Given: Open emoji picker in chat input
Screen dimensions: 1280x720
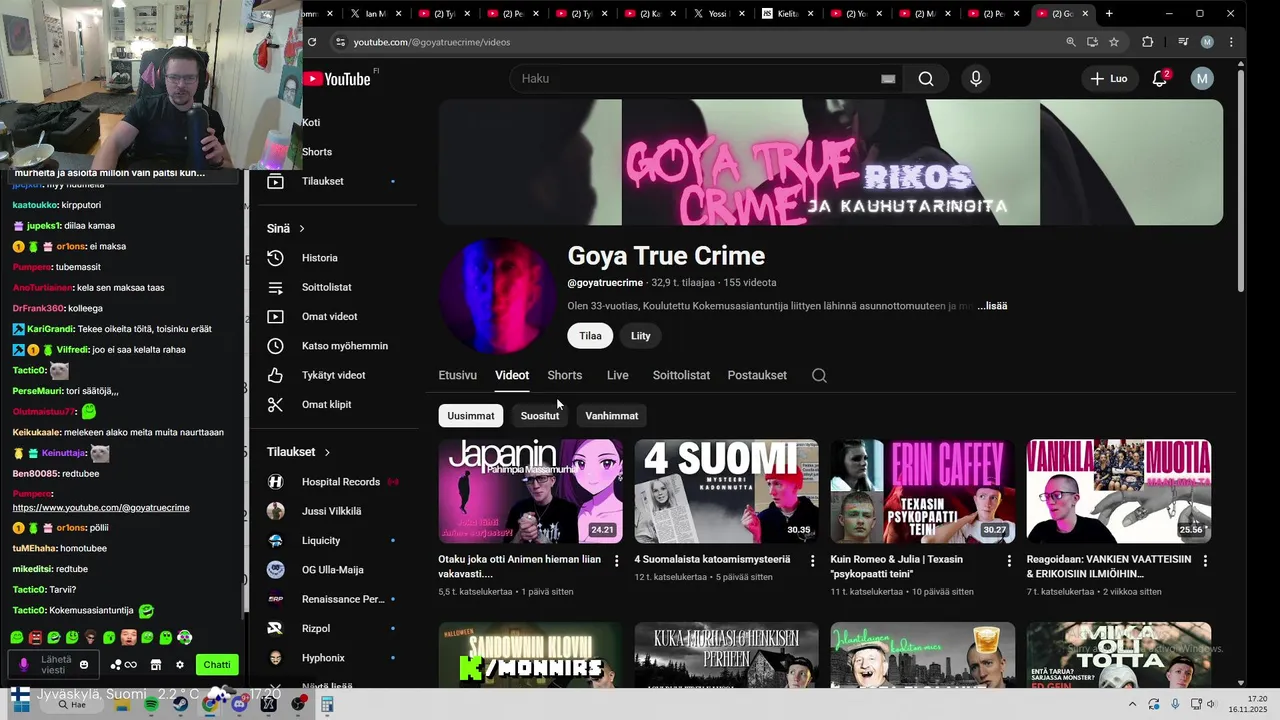Looking at the screenshot, I should [84, 665].
